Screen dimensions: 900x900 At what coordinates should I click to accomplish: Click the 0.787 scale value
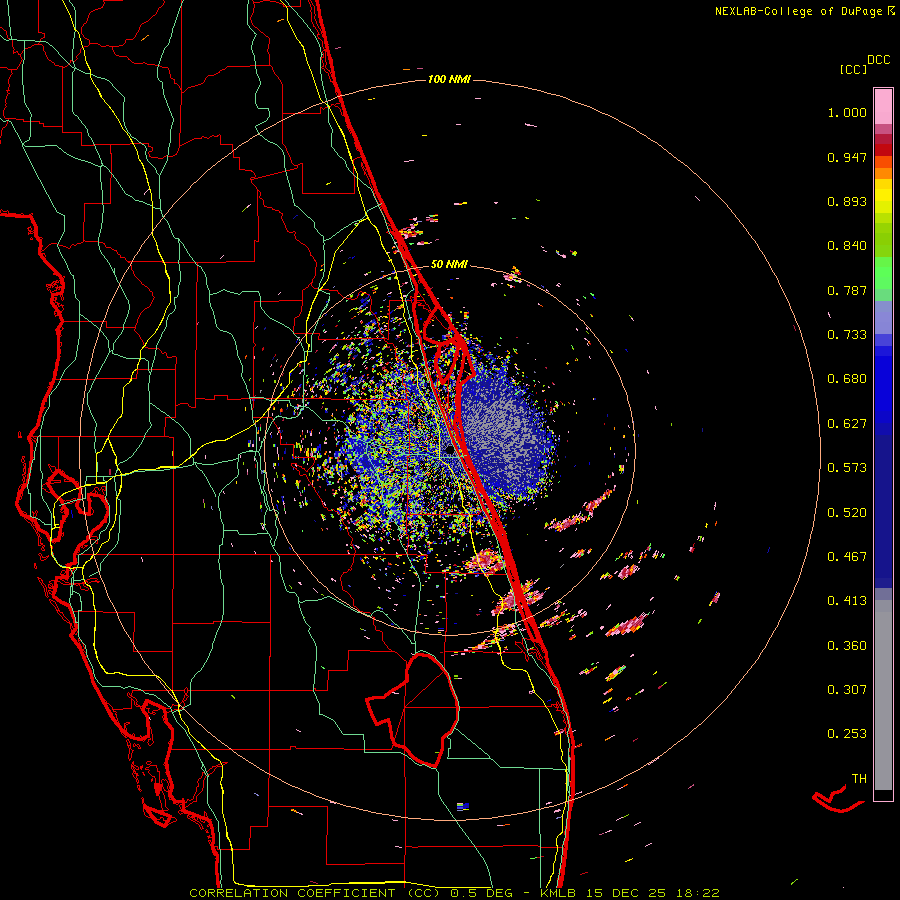[847, 290]
